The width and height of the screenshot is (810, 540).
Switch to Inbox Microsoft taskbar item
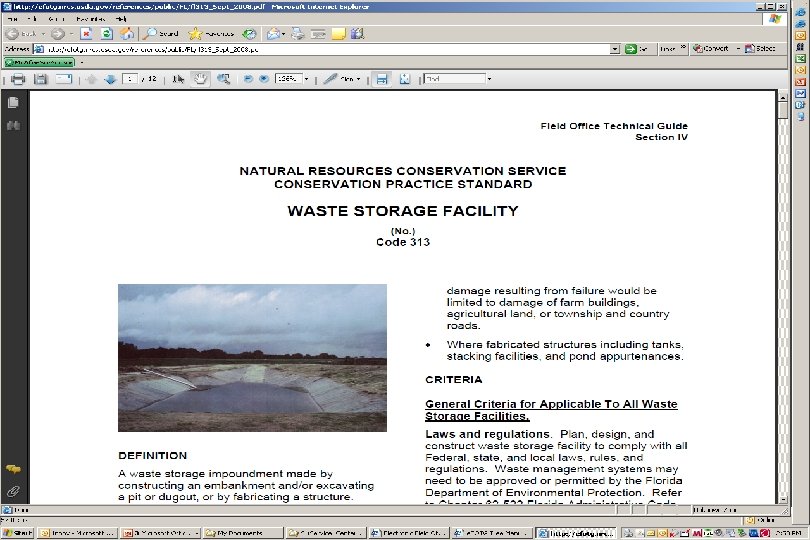coord(78,533)
